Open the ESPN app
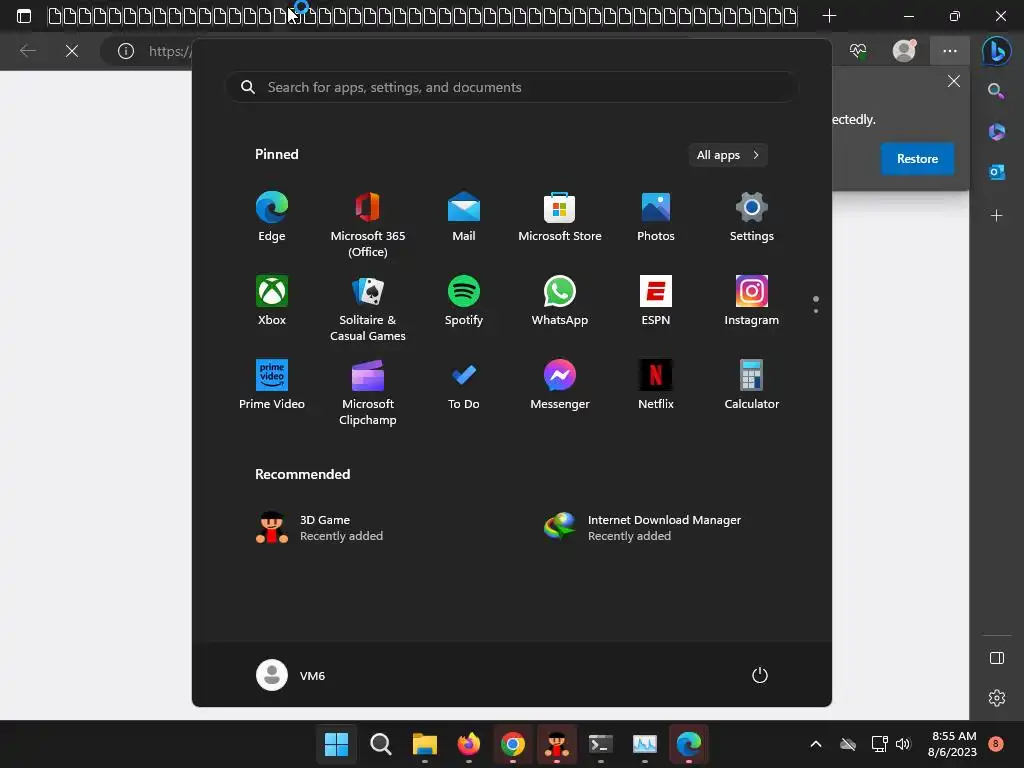 pyautogui.click(x=656, y=300)
